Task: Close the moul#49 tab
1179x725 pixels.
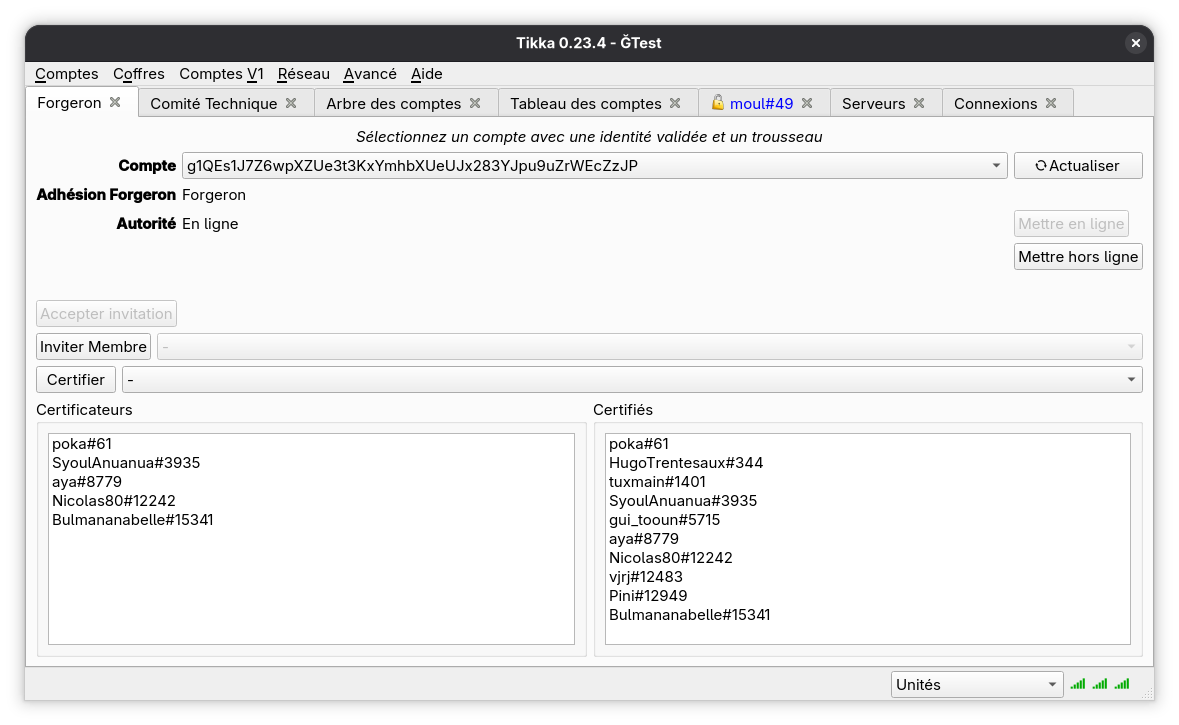Action: coord(808,103)
